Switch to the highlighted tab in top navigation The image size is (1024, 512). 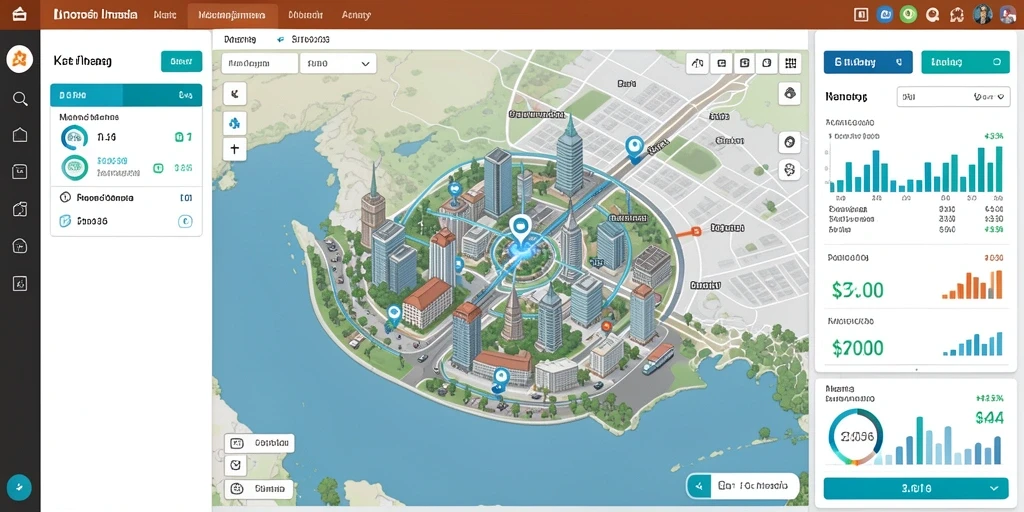pyautogui.click(x=232, y=14)
